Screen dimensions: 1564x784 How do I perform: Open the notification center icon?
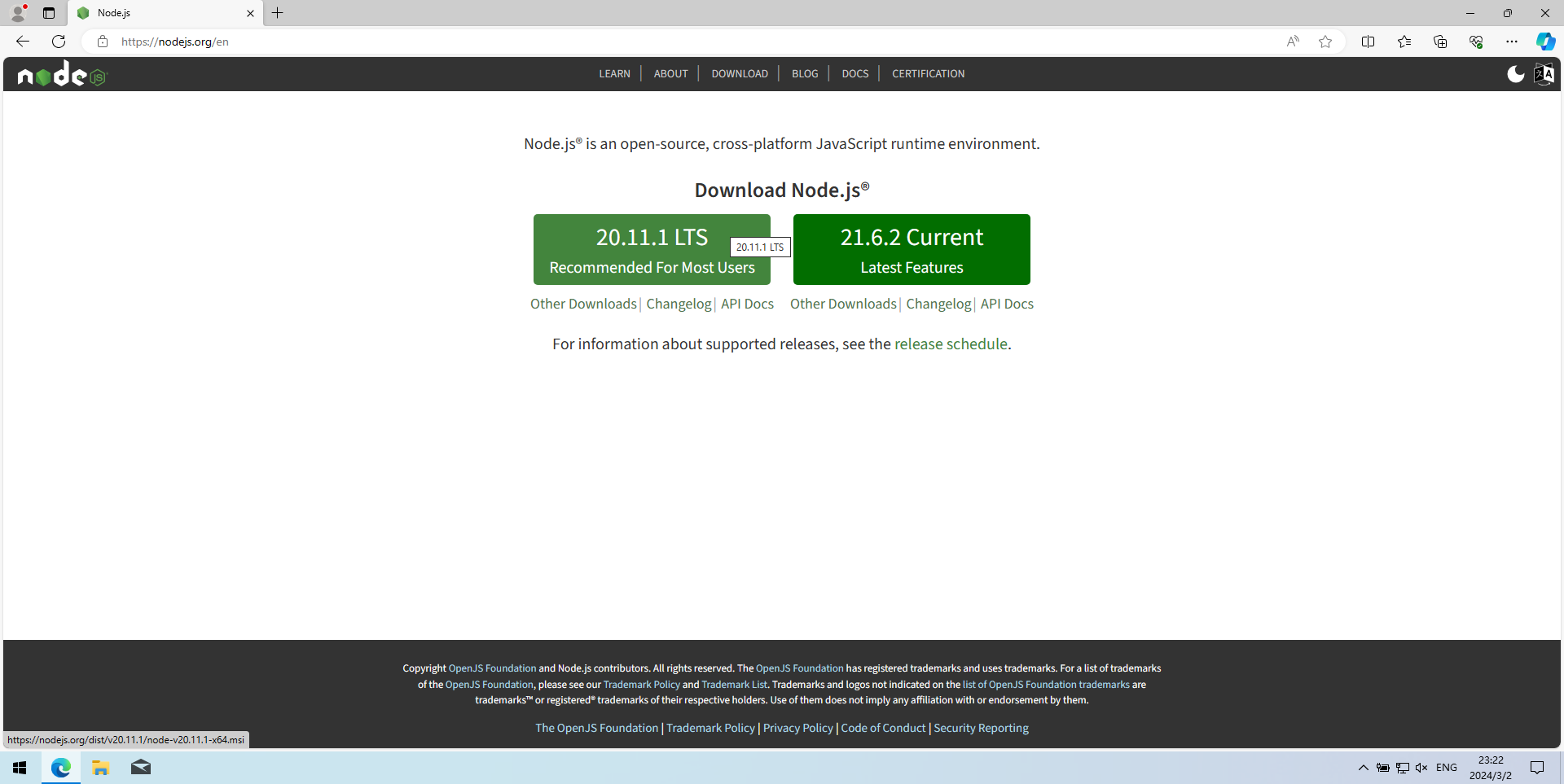pyautogui.click(x=1537, y=768)
